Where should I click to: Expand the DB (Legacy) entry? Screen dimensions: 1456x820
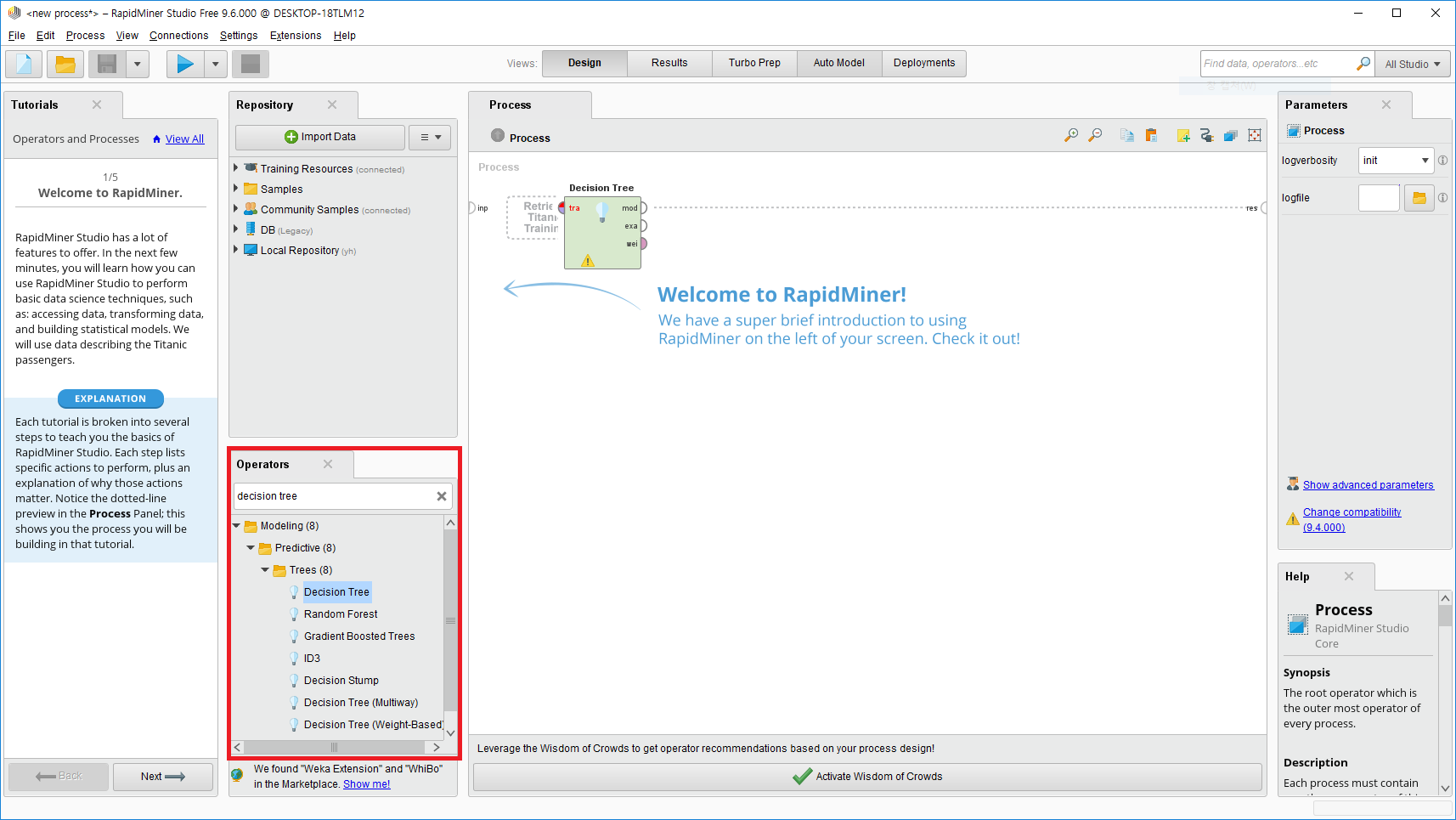[x=236, y=229]
